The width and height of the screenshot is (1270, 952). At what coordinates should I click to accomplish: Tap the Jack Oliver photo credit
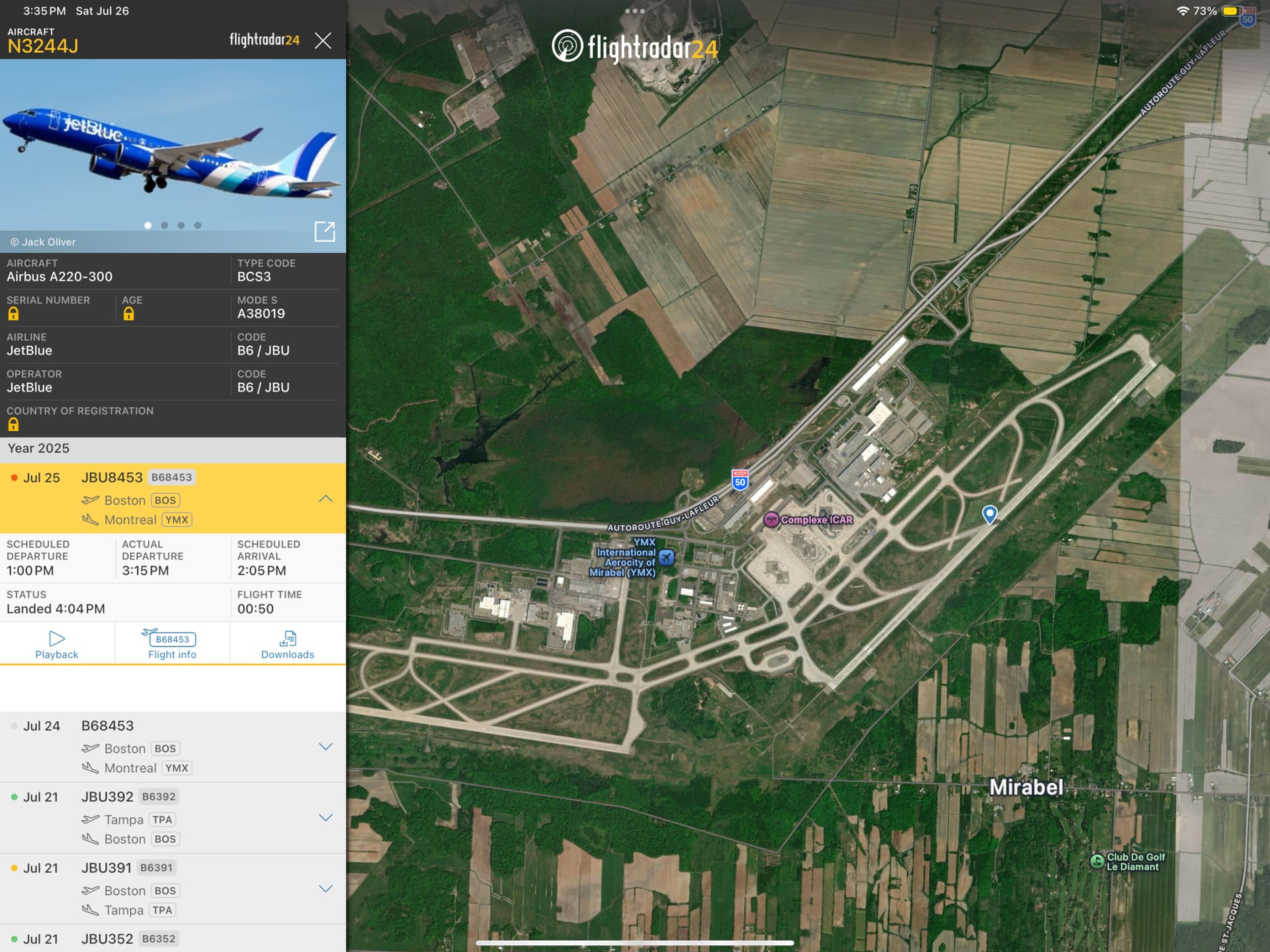pyautogui.click(x=43, y=242)
